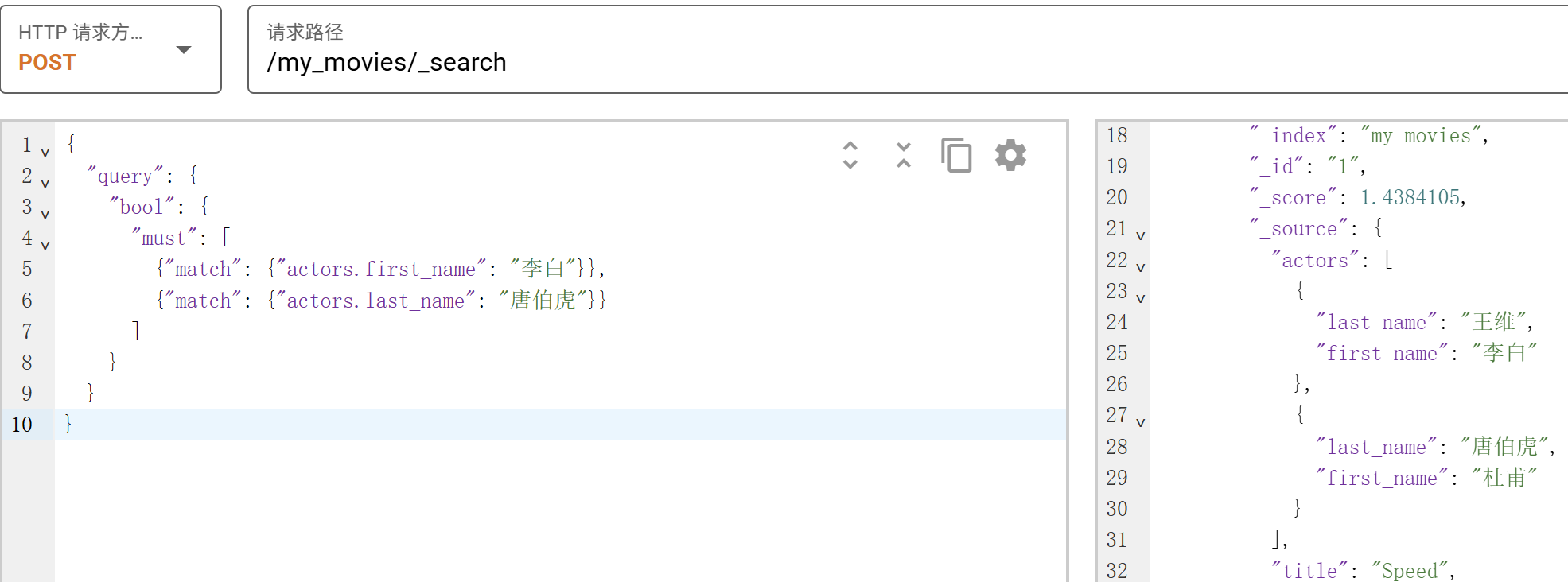This screenshot has width=1568, height=582.
Task: Collapse the "must" array fold on line 4
Action: point(45,245)
